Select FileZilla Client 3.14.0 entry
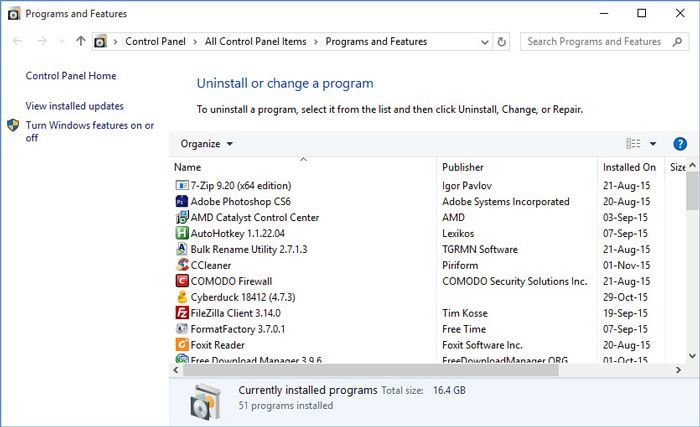Image resolution: width=700 pixels, height=427 pixels. [235, 313]
